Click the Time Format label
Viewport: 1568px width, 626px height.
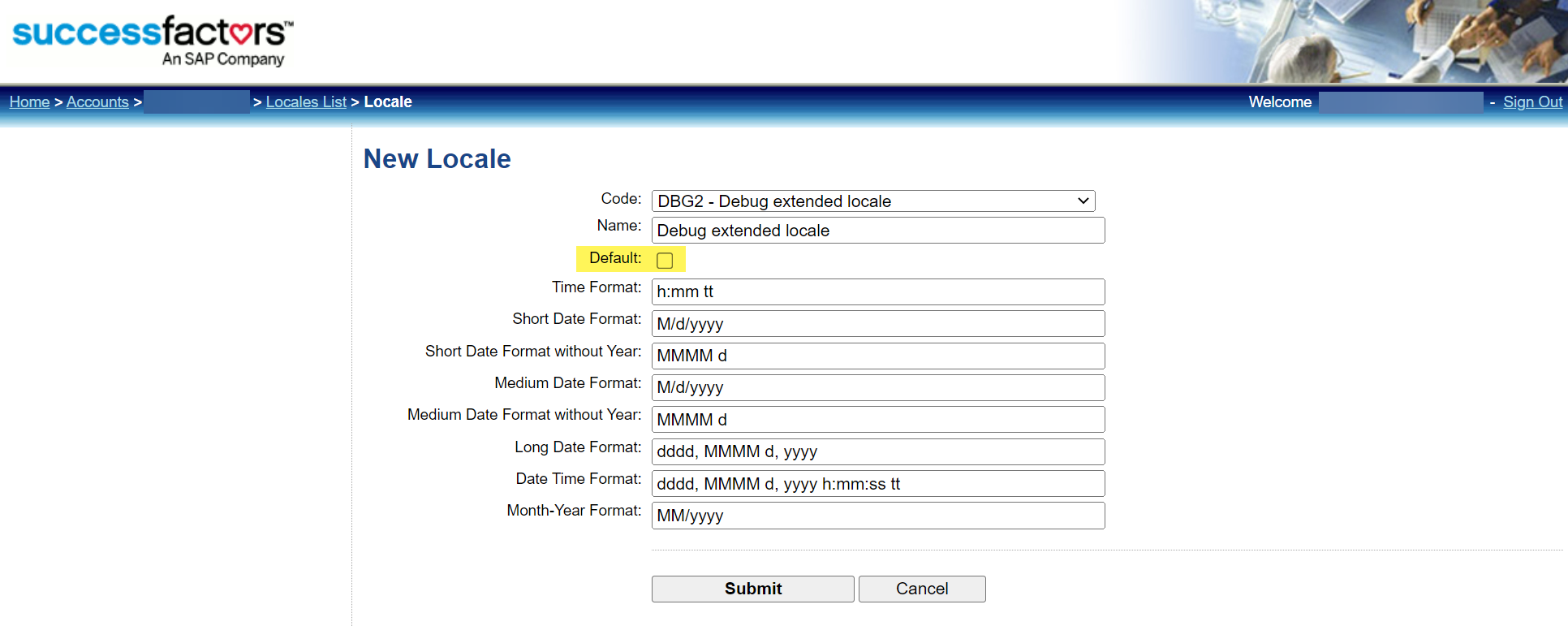(597, 287)
